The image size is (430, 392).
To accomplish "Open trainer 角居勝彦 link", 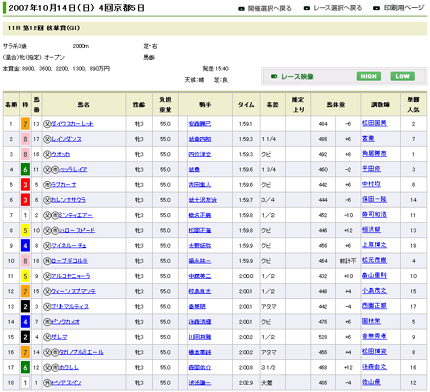I will [x=374, y=154].
